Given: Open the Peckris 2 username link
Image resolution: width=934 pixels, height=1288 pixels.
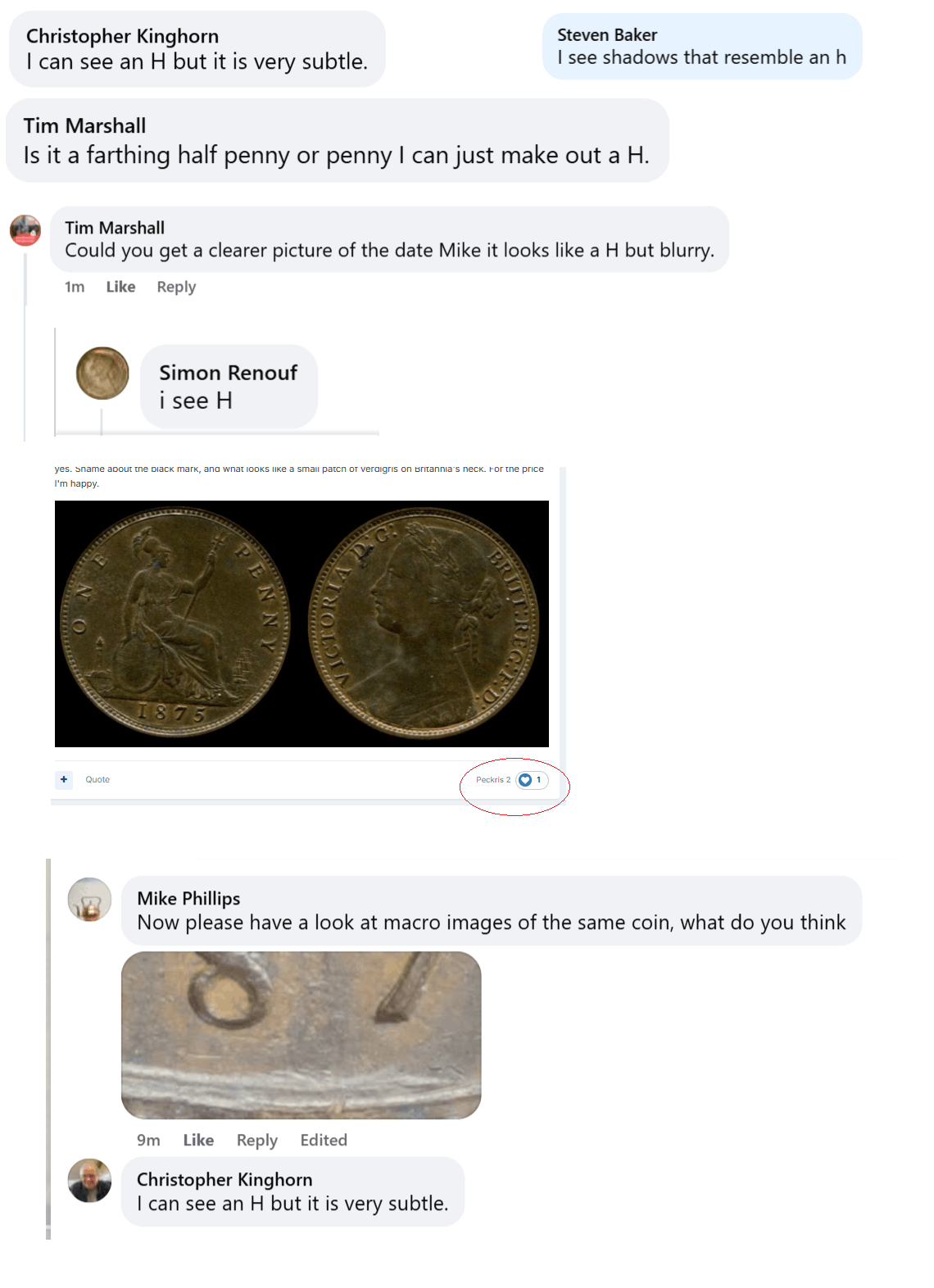Looking at the screenshot, I should [x=492, y=780].
